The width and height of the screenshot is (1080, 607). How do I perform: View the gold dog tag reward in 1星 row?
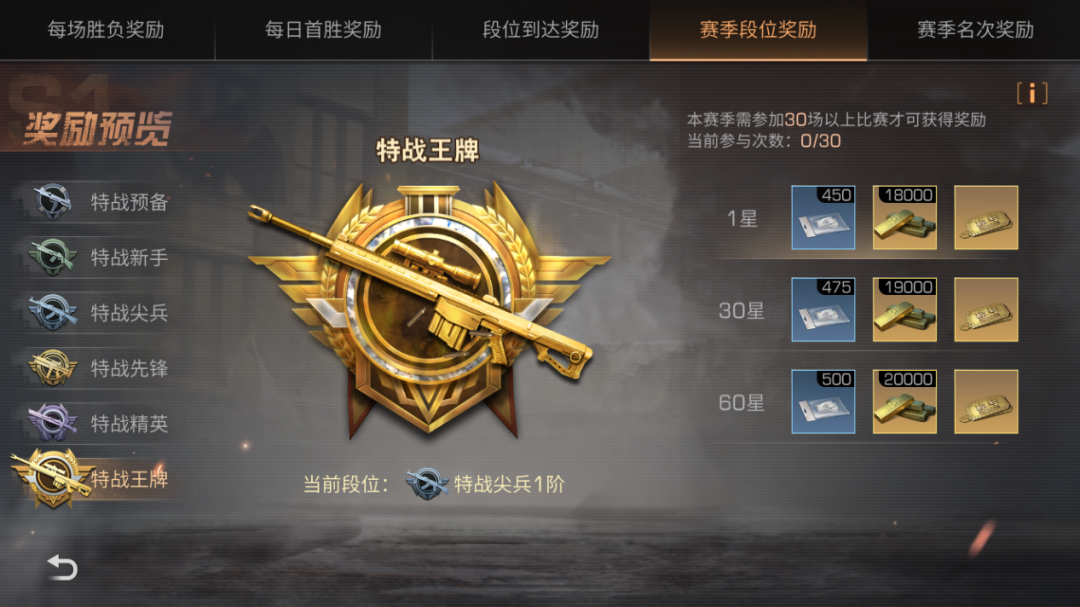tap(986, 218)
